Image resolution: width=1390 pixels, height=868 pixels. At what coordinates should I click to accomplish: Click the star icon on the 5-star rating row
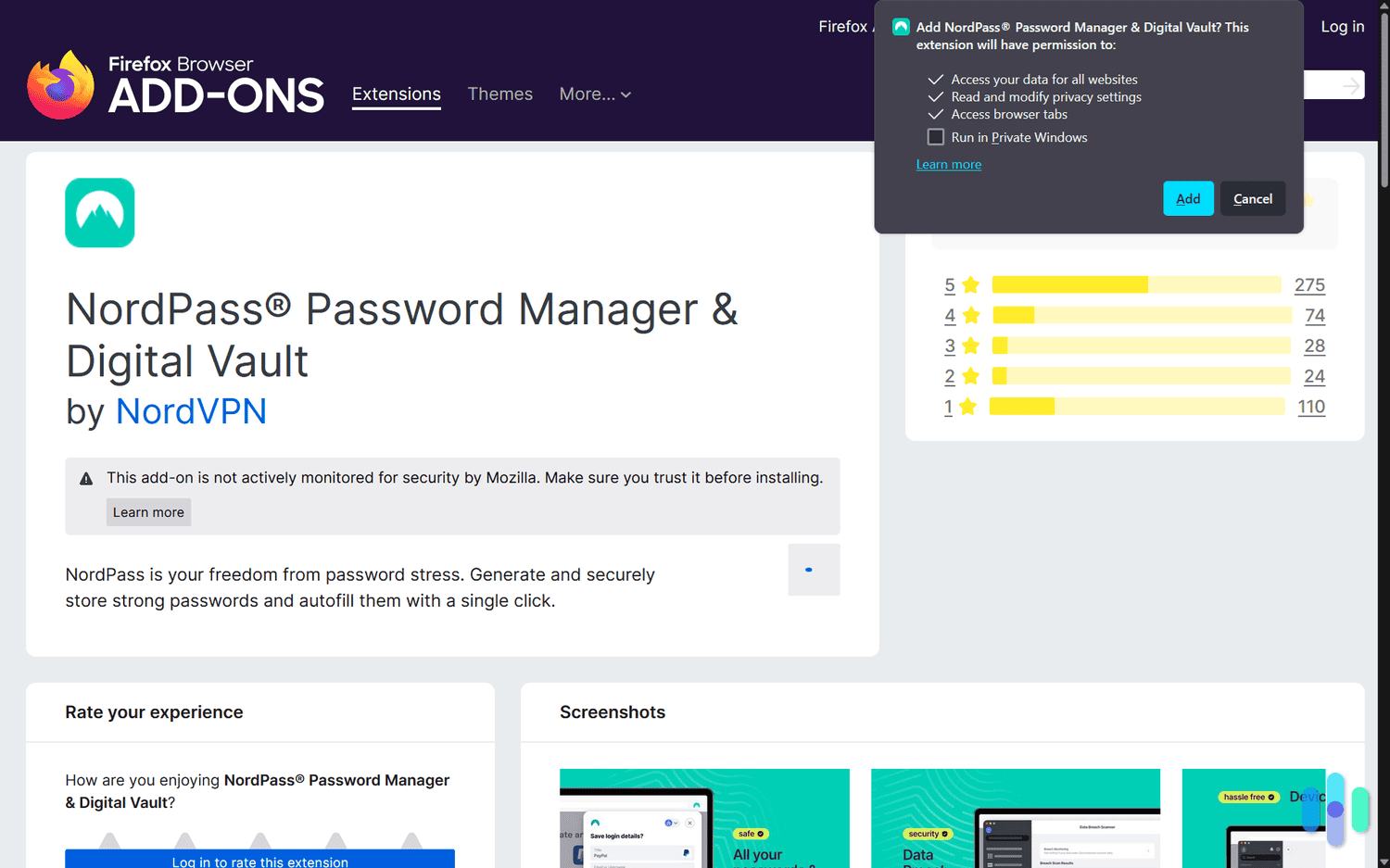969,284
